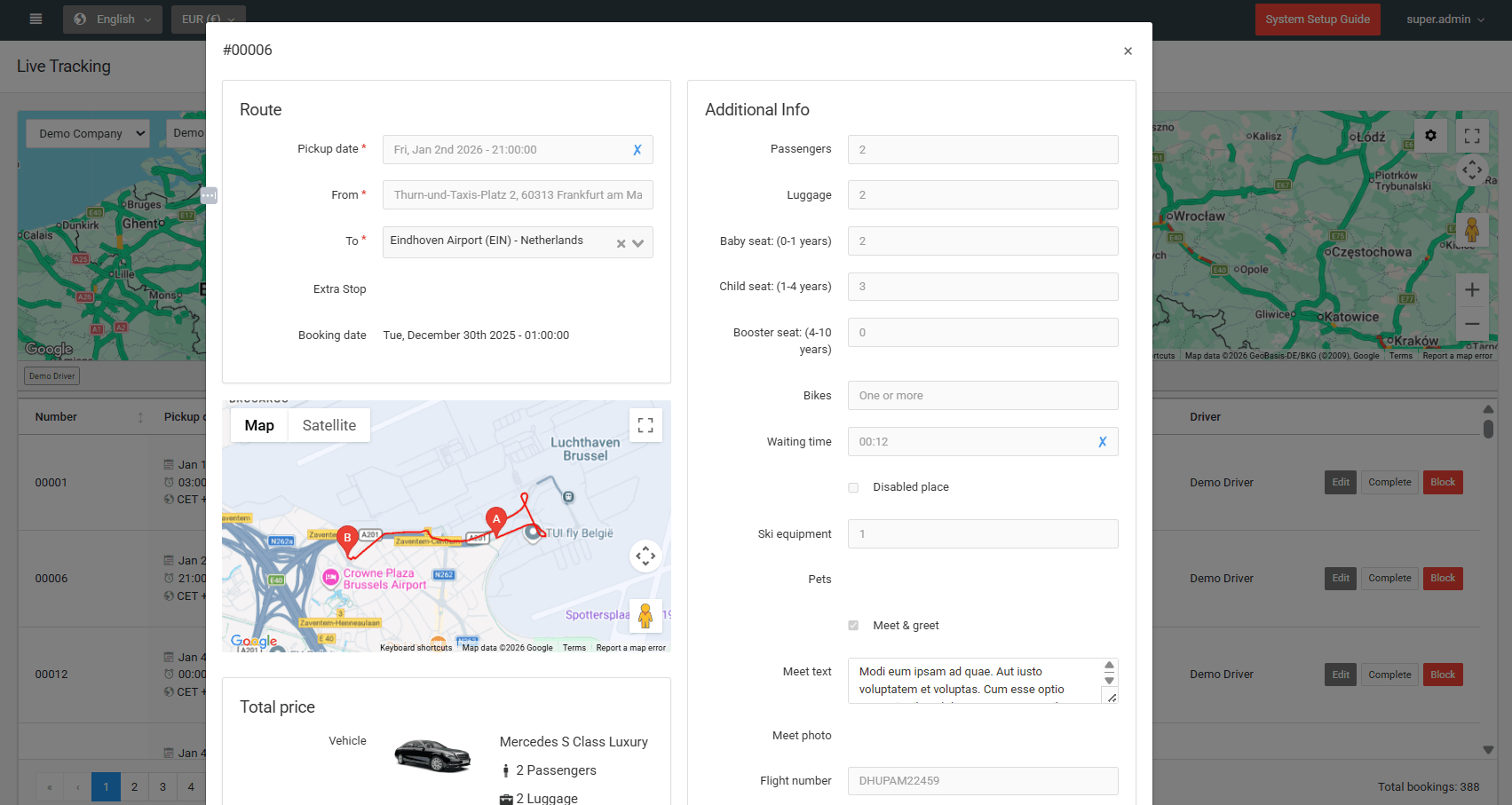The width and height of the screenshot is (1512, 805).
Task: Switch route map to Satellite view
Action: 329,425
